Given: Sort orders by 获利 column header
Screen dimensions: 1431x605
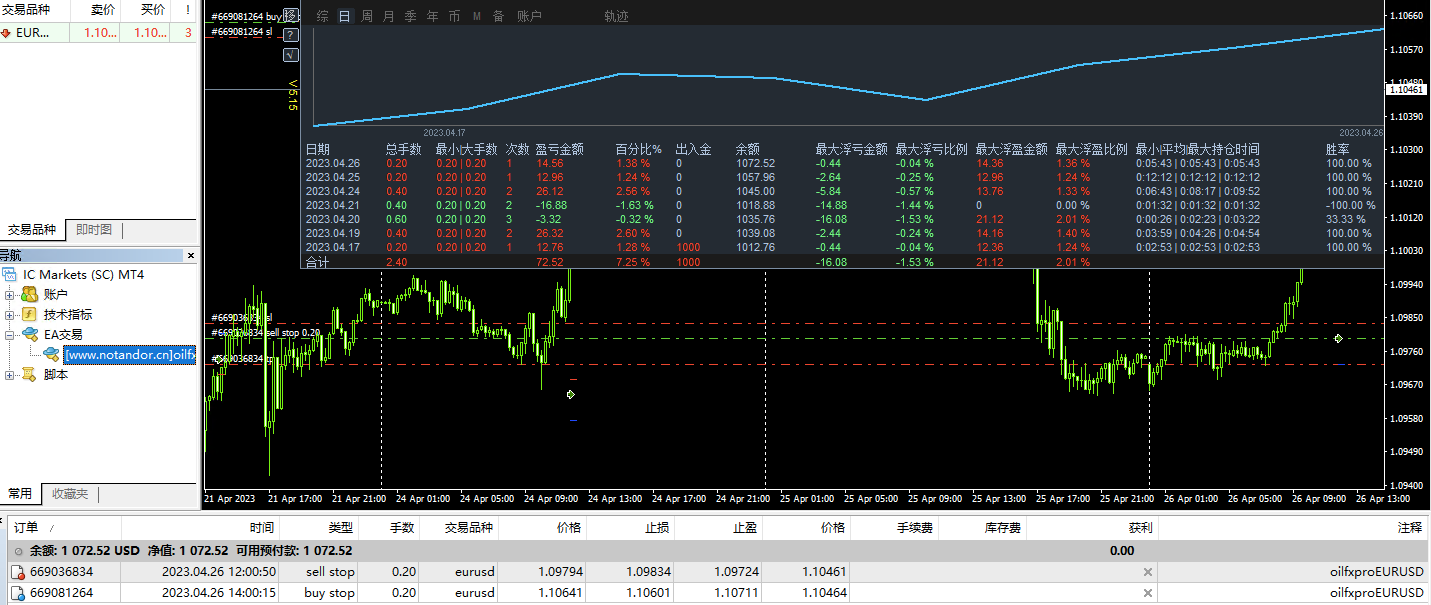Looking at the screenshot, I should click(1091, 527).
